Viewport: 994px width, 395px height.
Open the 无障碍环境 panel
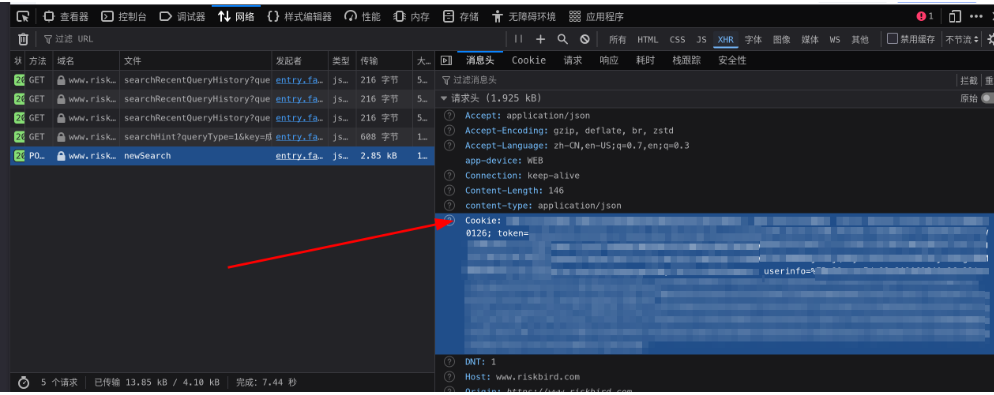pos(524,16)
